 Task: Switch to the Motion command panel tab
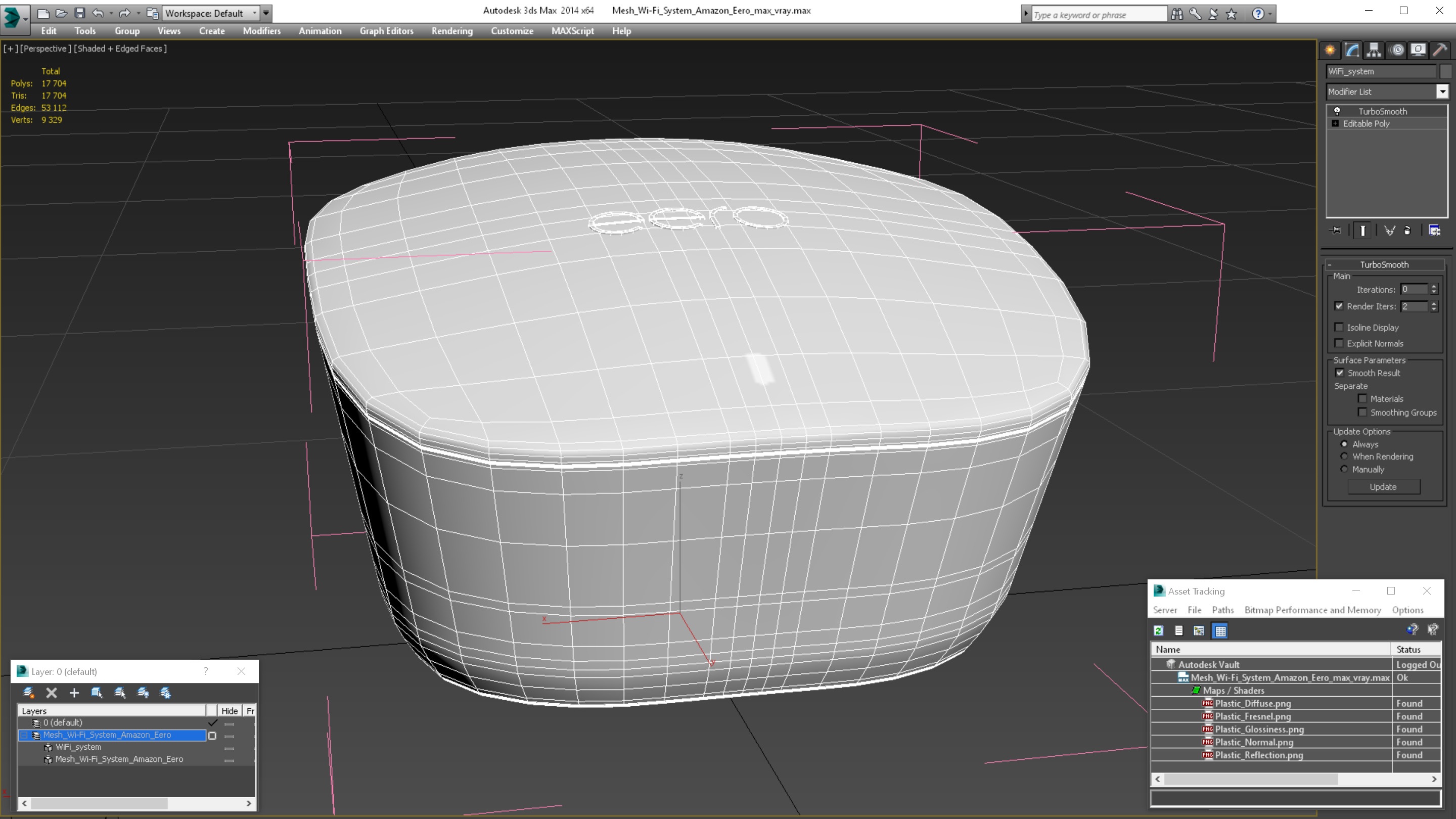point(1397,51)
